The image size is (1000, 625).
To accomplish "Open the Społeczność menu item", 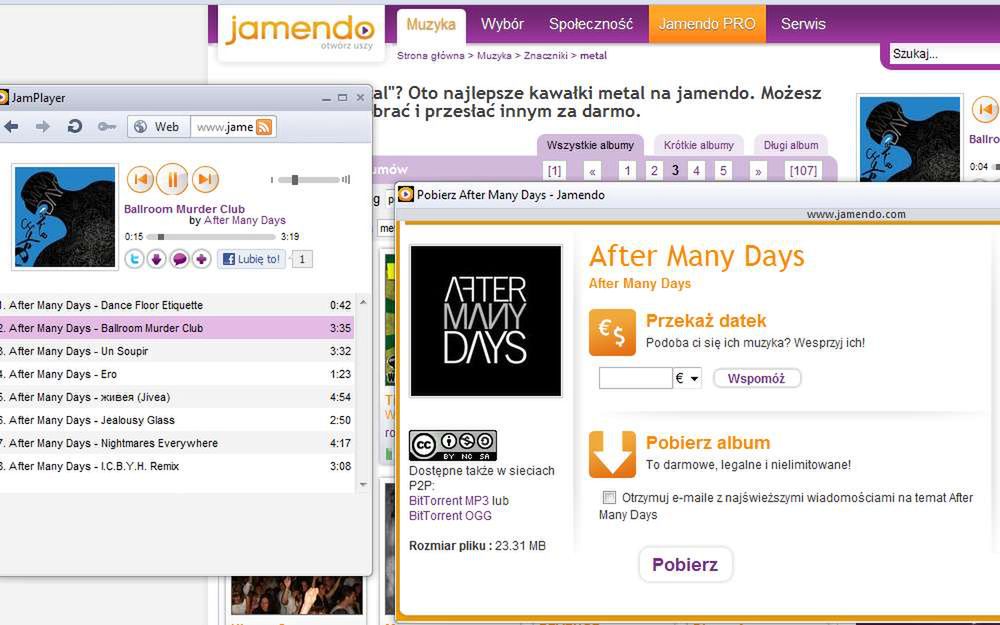I will (x=591, y=24).
